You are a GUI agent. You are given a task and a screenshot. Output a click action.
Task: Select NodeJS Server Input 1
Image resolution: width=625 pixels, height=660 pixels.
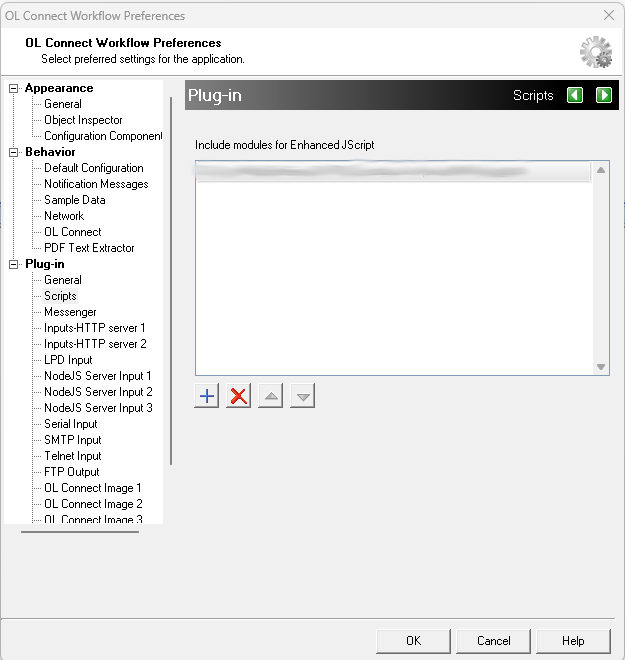(x=97, y=376)
